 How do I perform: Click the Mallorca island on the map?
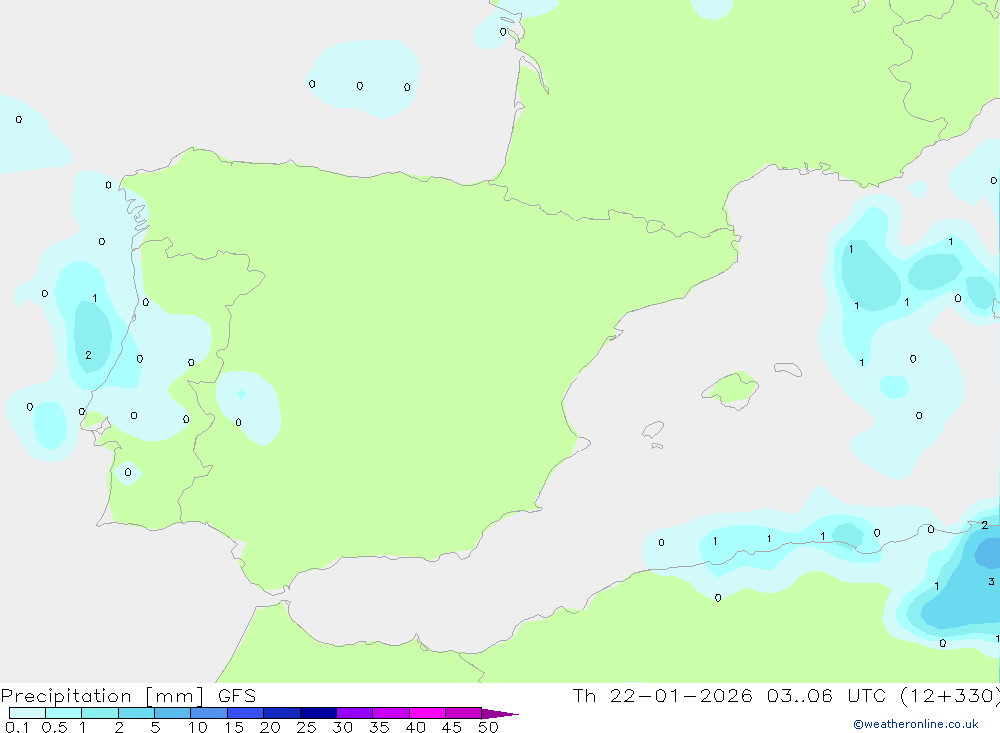pos(731,389)
